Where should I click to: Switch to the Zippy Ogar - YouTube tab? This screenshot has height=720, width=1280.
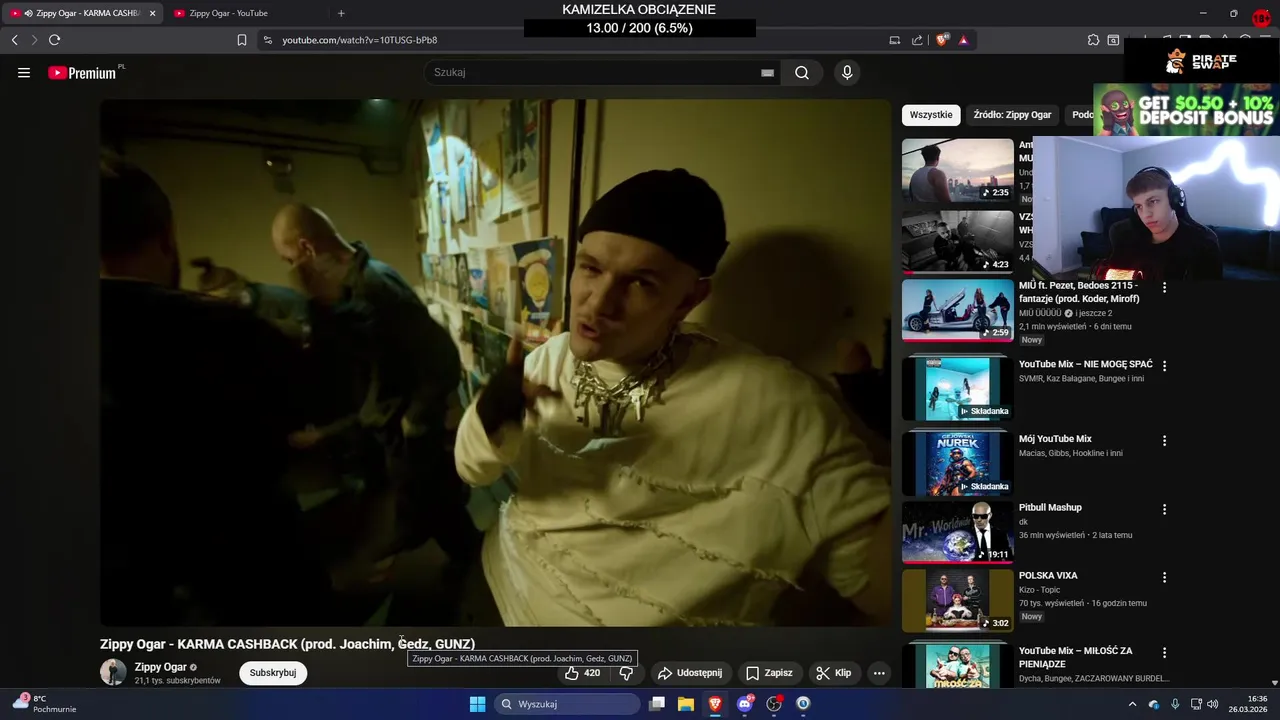pyautogui.click(x=240, y=13)
